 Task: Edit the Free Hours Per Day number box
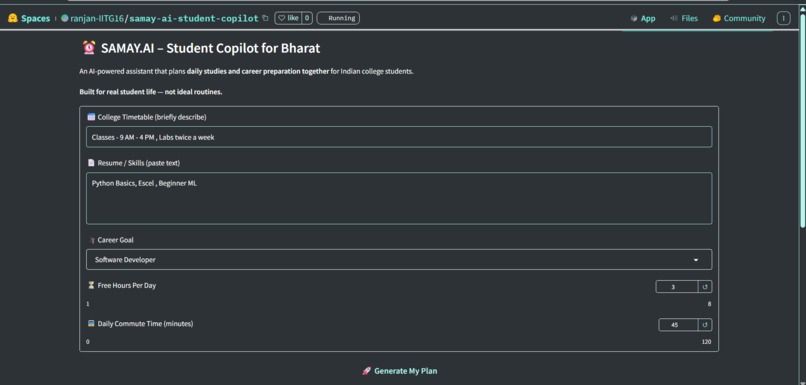tap(676, 287)
